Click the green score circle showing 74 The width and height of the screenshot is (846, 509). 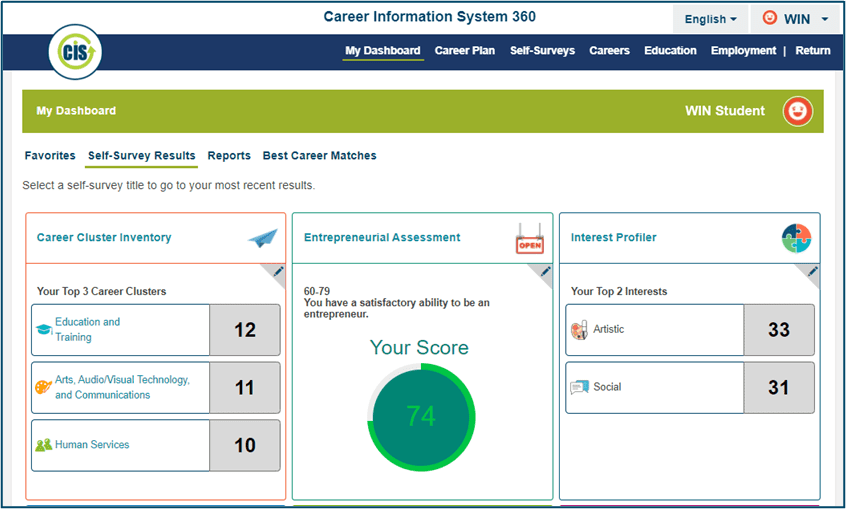(421, 416)
